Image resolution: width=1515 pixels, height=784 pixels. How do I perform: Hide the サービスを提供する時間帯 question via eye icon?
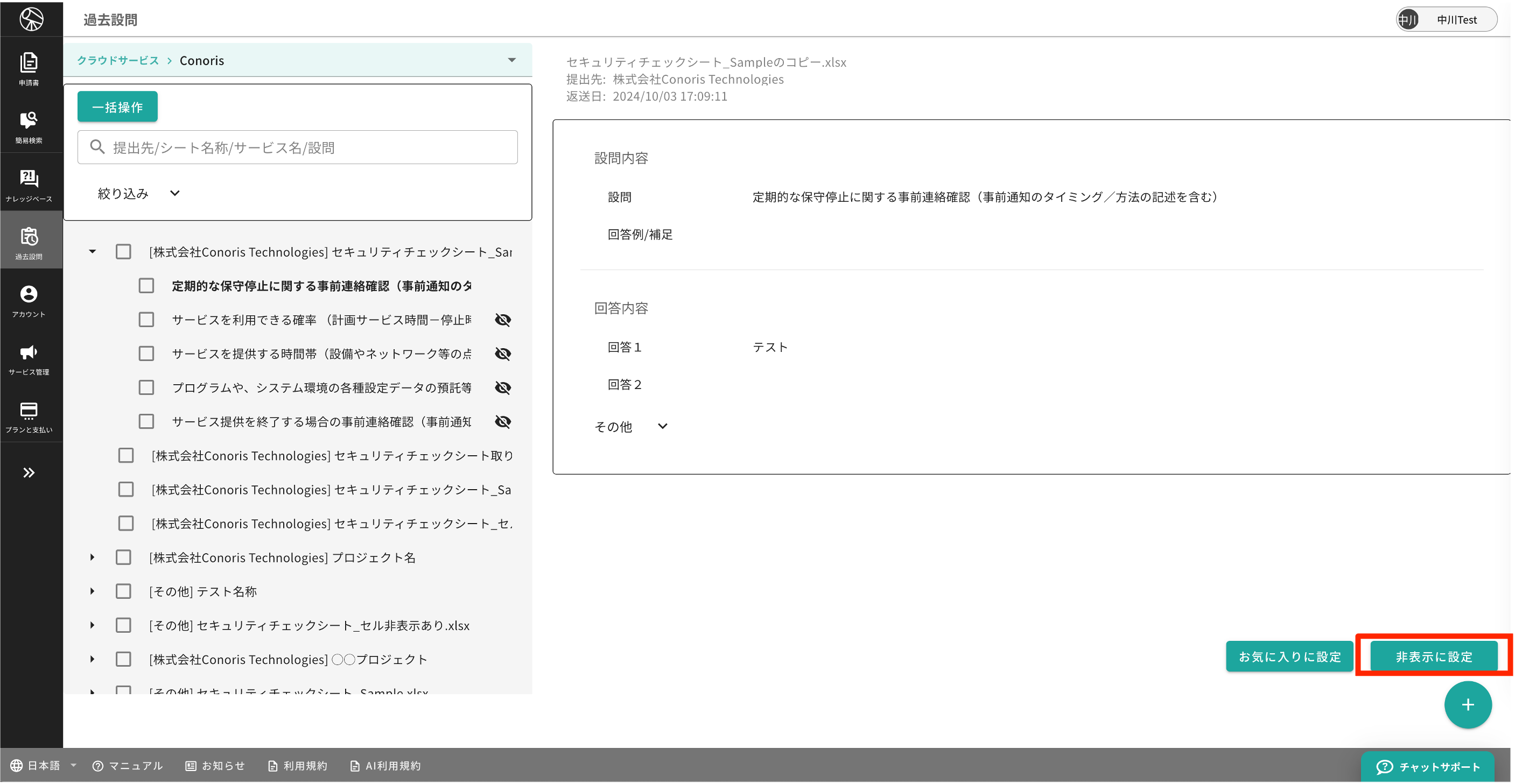503,353
